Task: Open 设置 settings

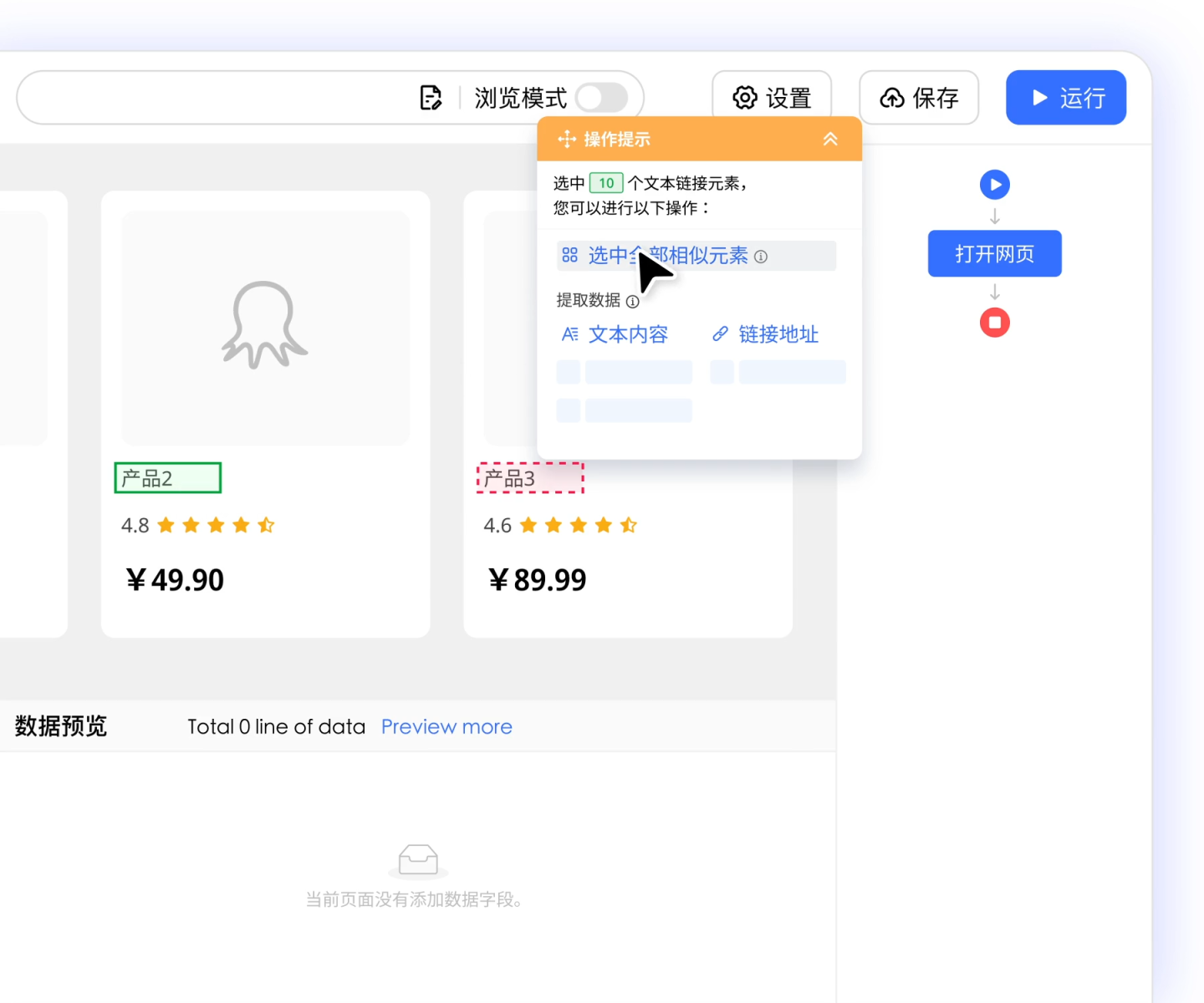Action: (772, 98)
